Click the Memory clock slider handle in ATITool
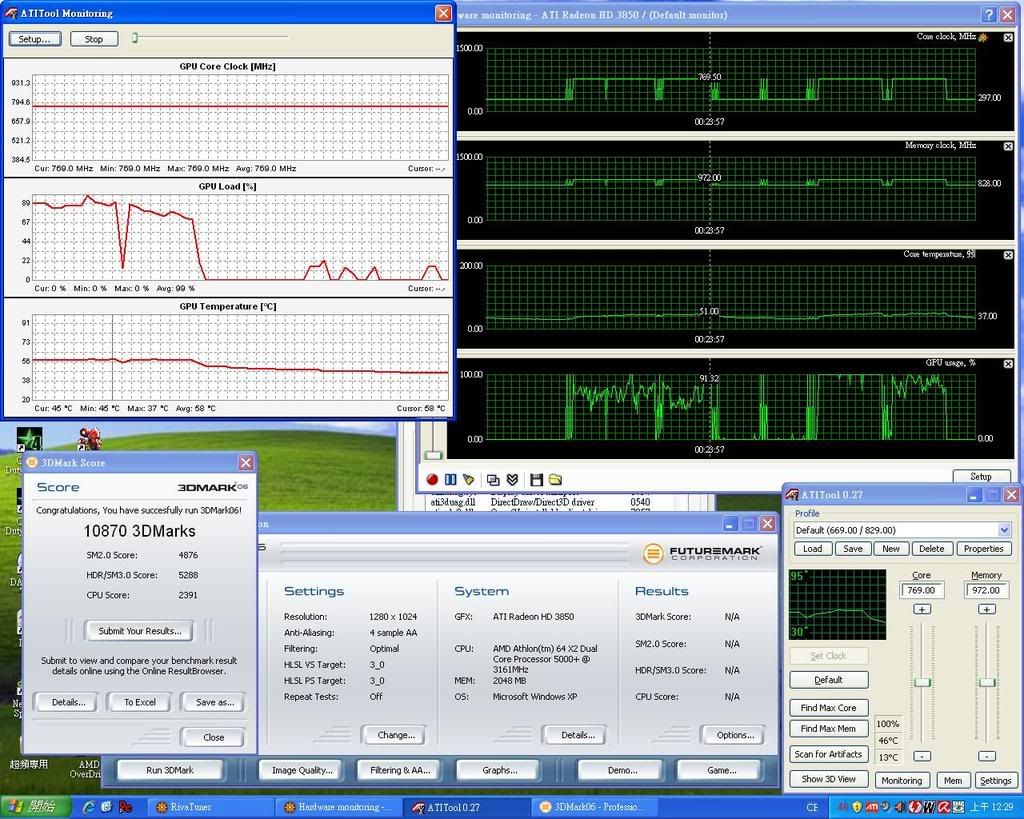This screenshot has height=819, width=1024. 987,682
